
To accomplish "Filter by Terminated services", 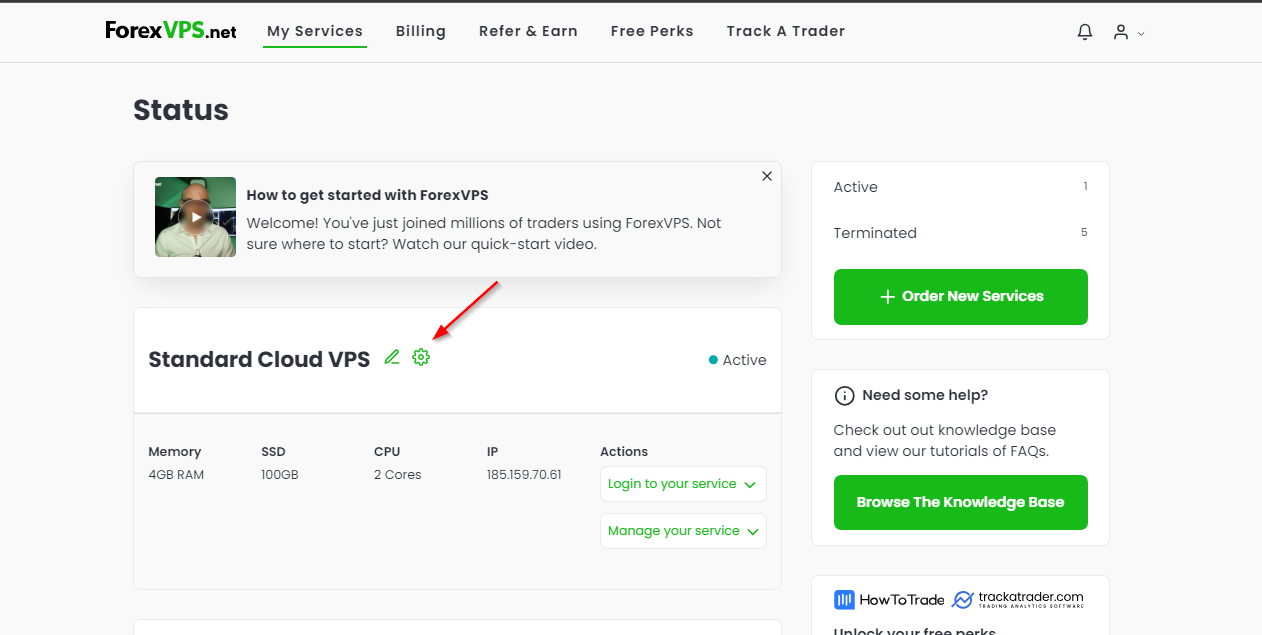I will 875,233.
